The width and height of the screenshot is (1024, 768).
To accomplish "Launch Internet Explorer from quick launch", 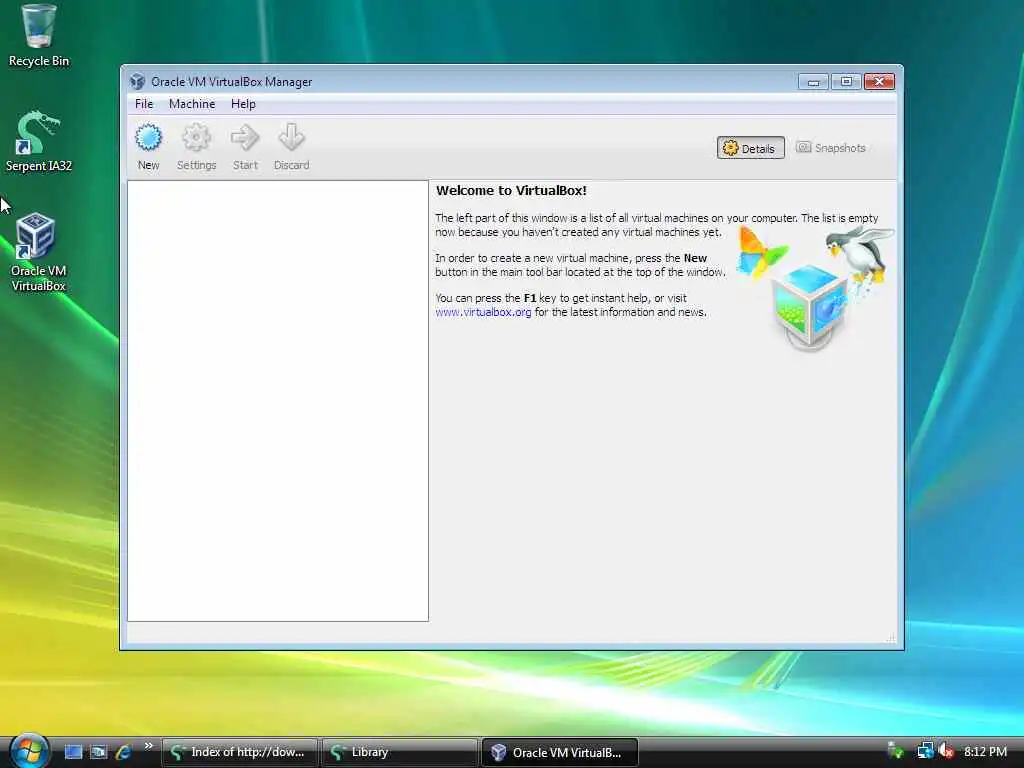I will 123,752.
